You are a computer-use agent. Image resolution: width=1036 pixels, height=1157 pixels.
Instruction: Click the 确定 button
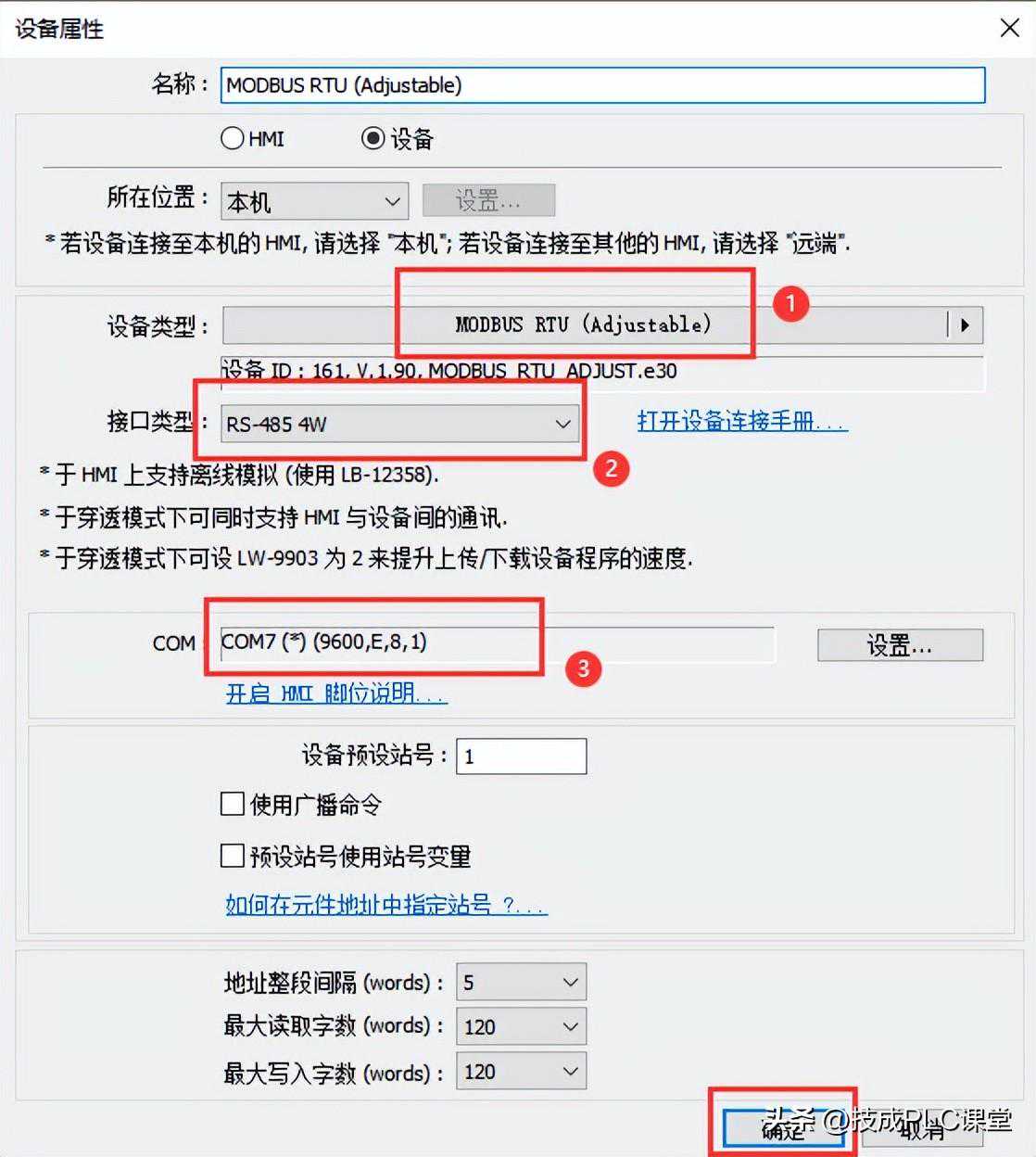coord(783,1126)
